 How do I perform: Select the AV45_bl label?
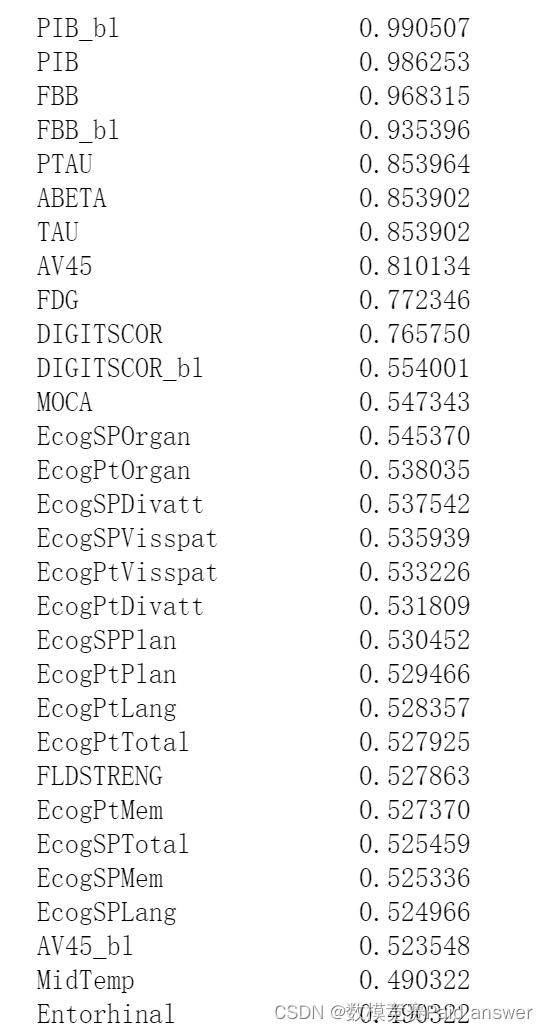tap(85, 946)
